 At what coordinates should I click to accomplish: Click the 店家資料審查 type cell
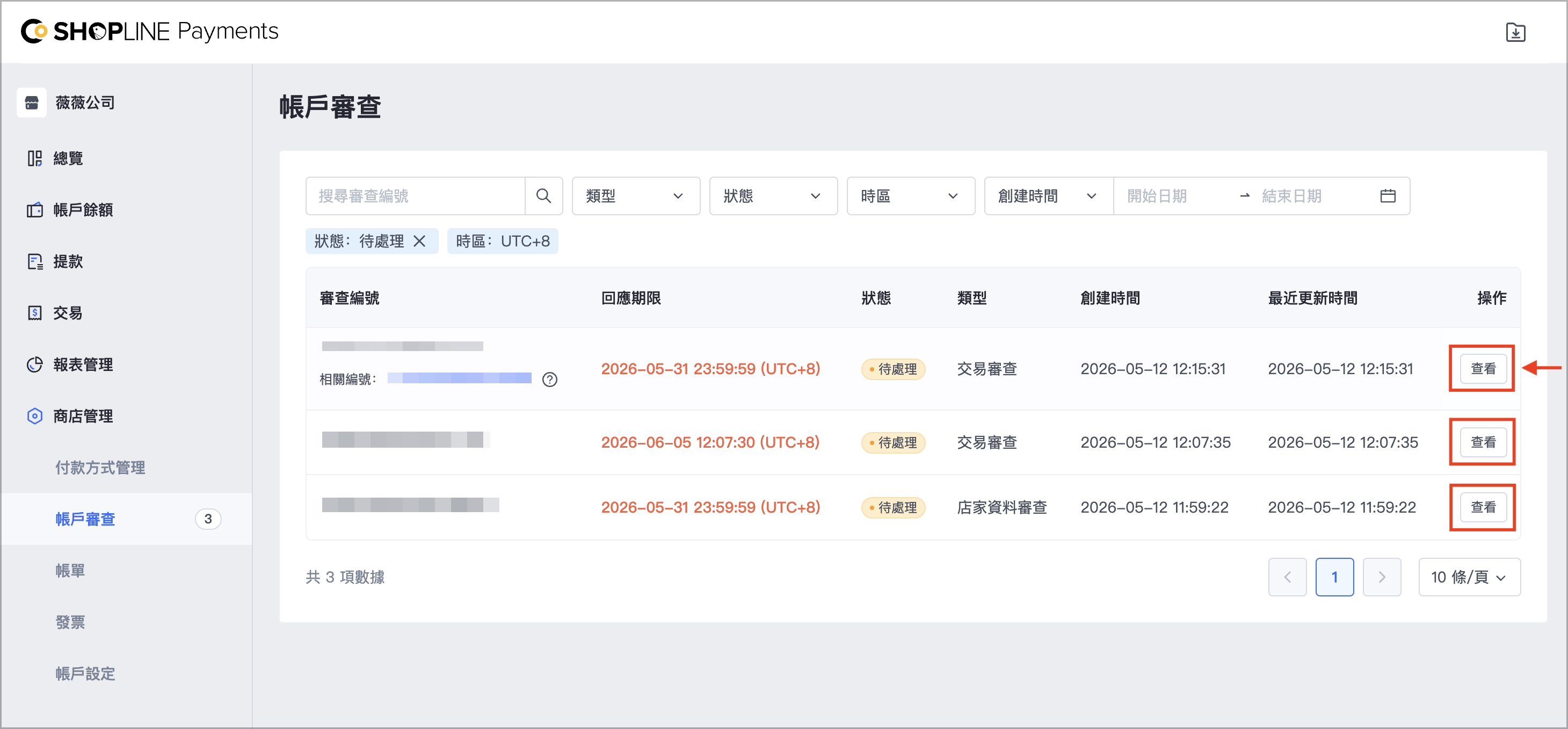[x=1002, y=507]
